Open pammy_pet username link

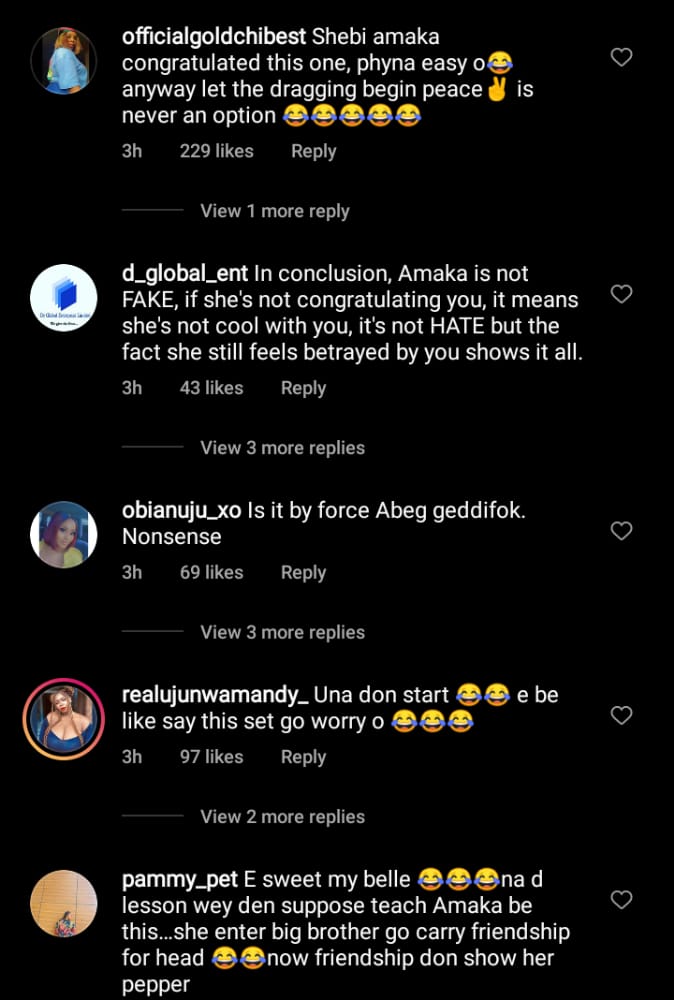coord(179,880)
